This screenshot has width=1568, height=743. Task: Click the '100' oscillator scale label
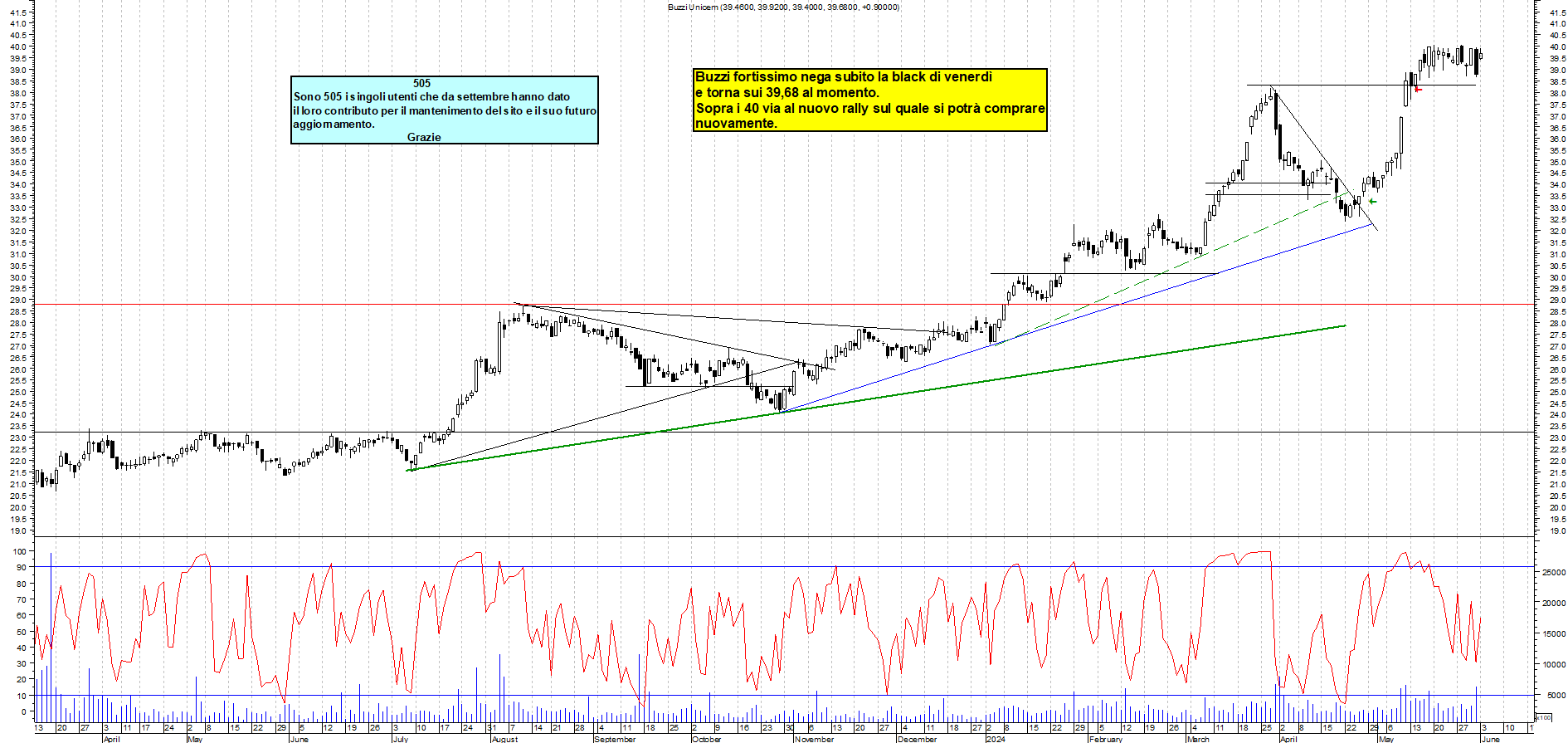18,551
